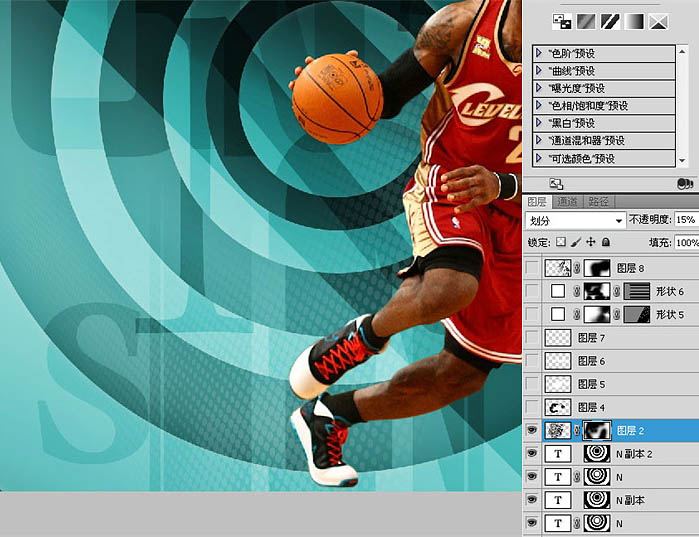Switch to the 通道 tab

click(x=567, y=201)
